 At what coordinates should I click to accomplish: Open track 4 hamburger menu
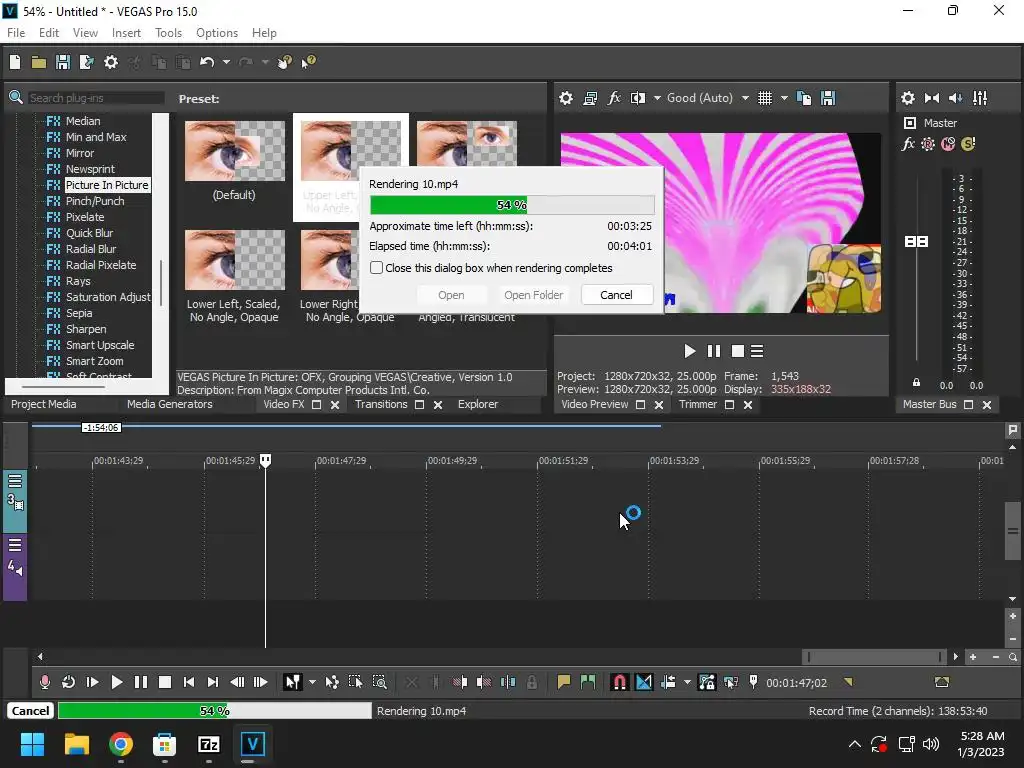[15, 545]
